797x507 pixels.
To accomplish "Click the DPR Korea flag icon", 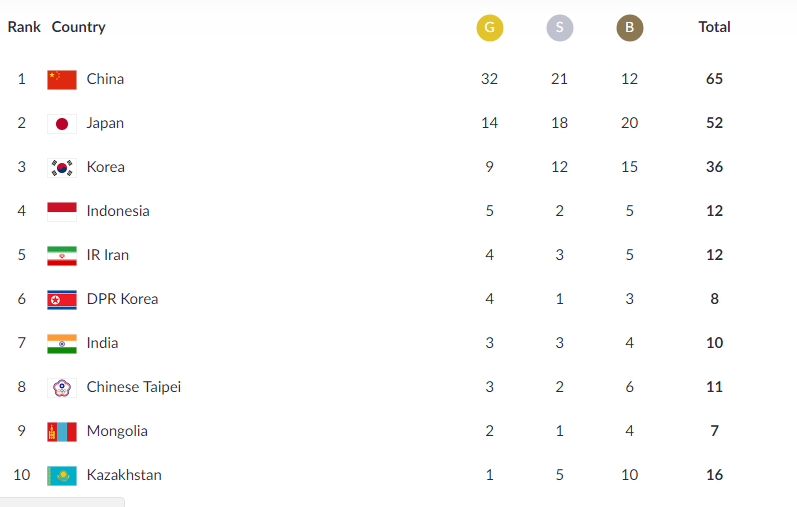I will pyautogui.click(x=61, y=299).
